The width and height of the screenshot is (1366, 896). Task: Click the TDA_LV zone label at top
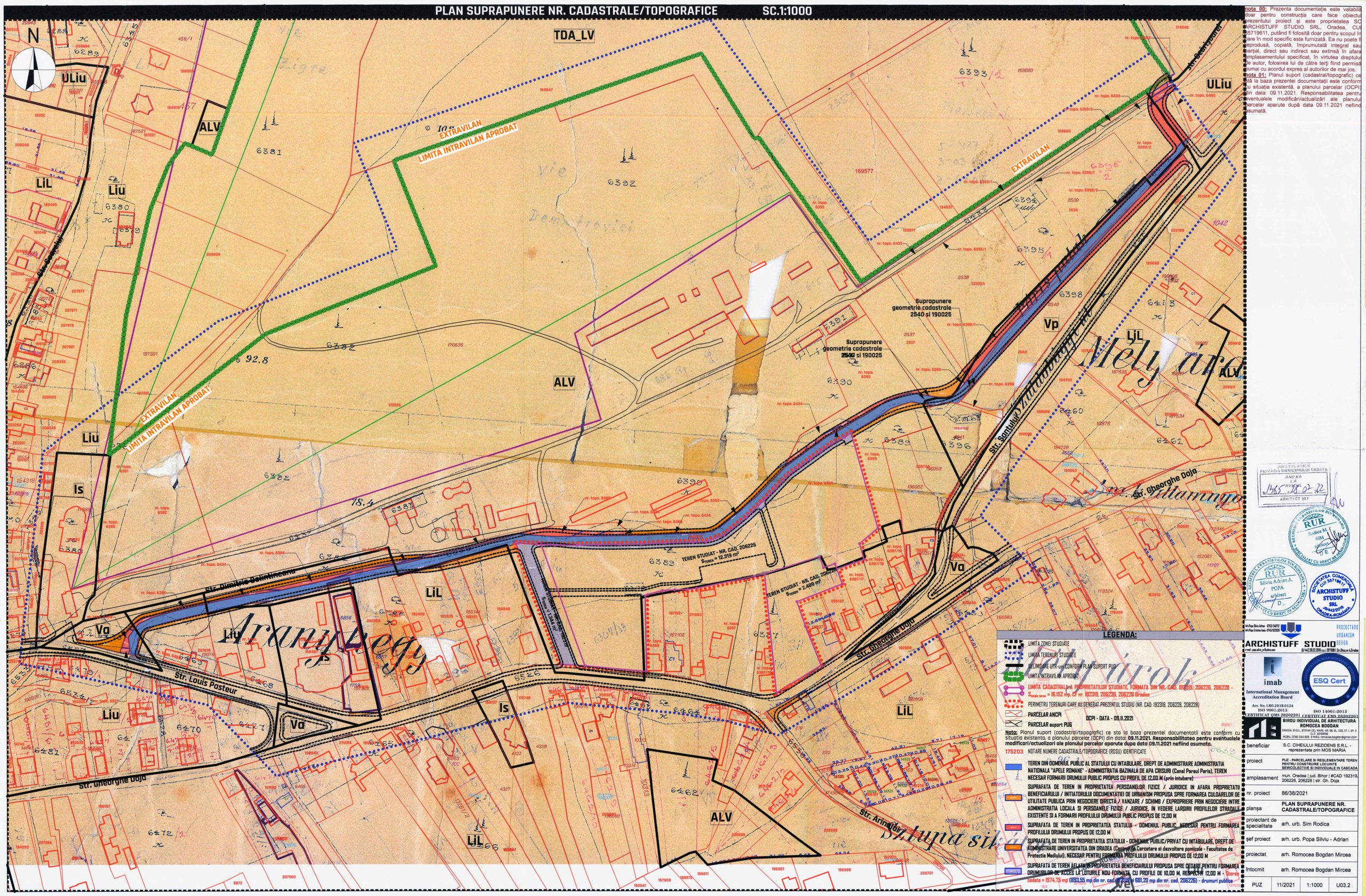(x=574, y=36)
